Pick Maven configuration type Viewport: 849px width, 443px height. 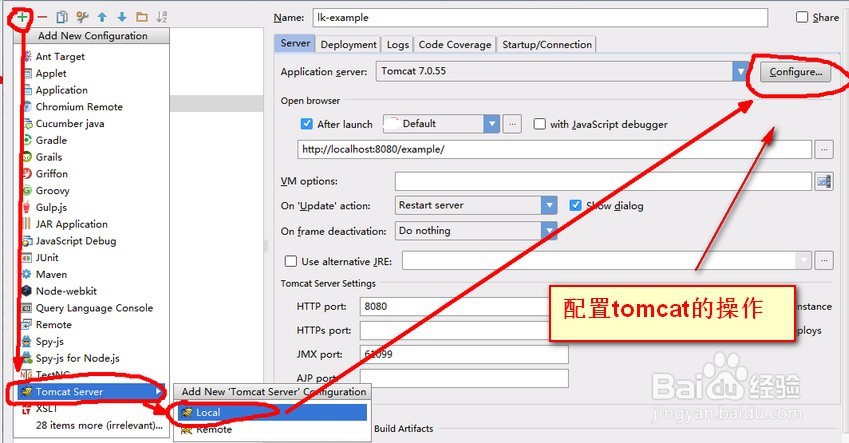pyautogui.click(x=51, y=275)
